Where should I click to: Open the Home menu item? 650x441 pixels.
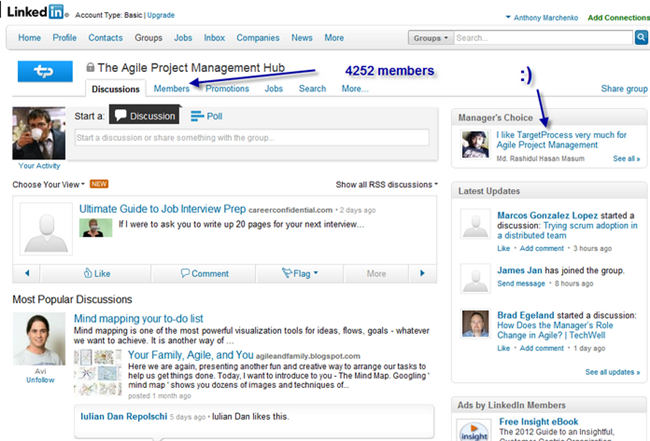(x=29, y=38)
